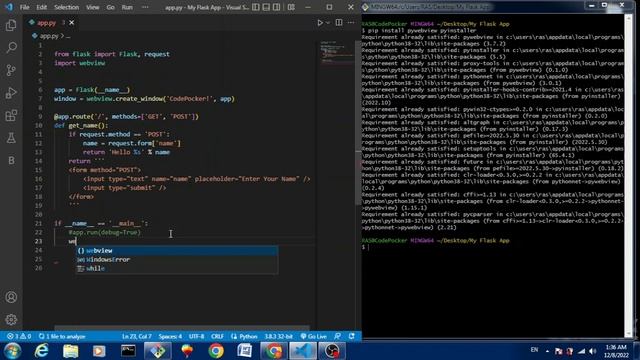Run Python file with play button
This screenshot has width=640, height=360.
point(320,23)
